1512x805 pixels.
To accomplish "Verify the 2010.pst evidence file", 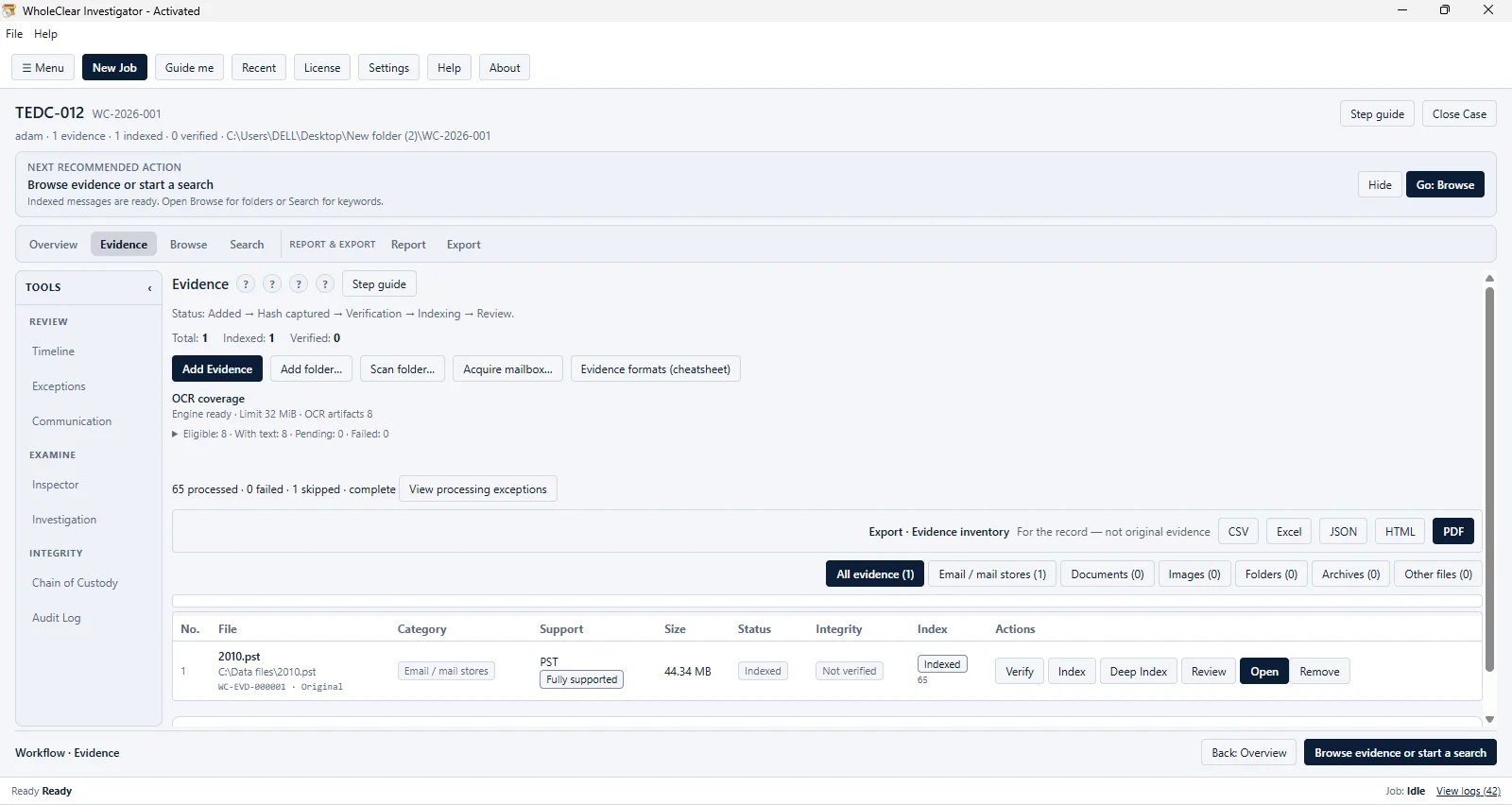I will (x=1020, y=672).
